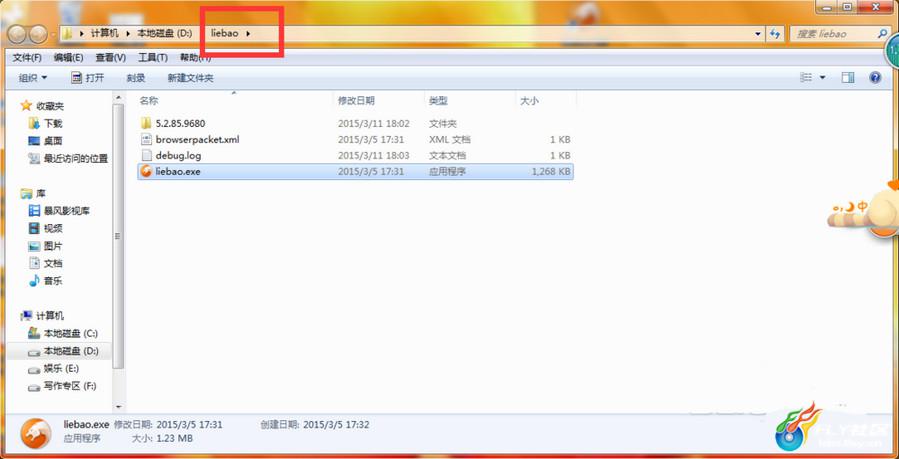
Task: Toggle the preview pane icon
Action: [848, 77]
